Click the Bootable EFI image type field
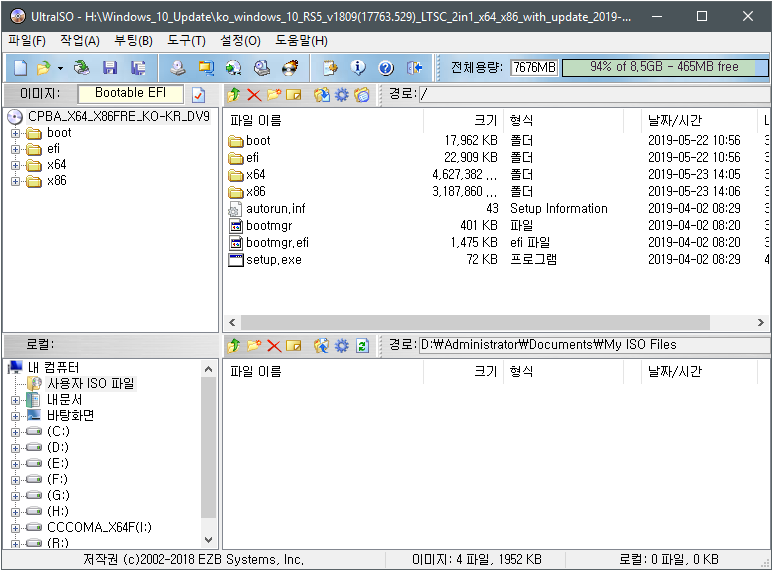The height and width of the screenshot is (570, 772). click(x=130, y=94)
